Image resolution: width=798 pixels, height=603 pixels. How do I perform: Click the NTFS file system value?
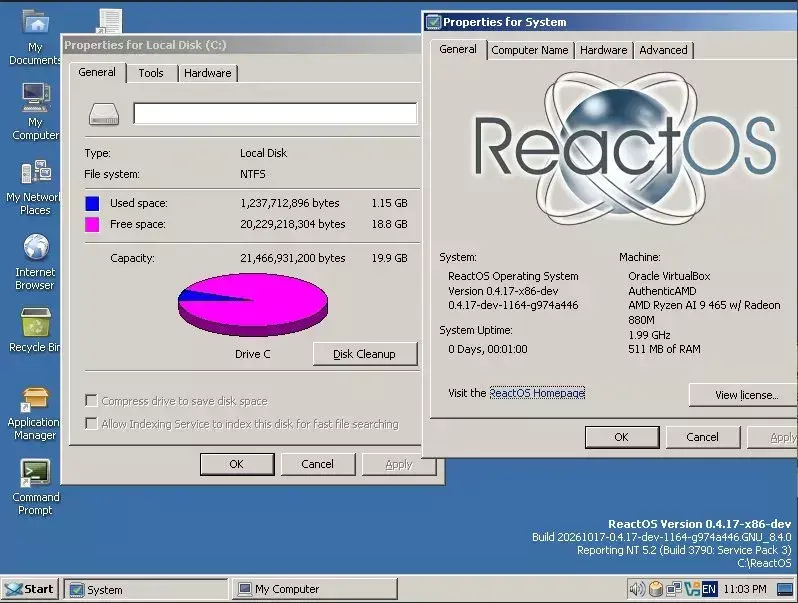coord(253,174)
